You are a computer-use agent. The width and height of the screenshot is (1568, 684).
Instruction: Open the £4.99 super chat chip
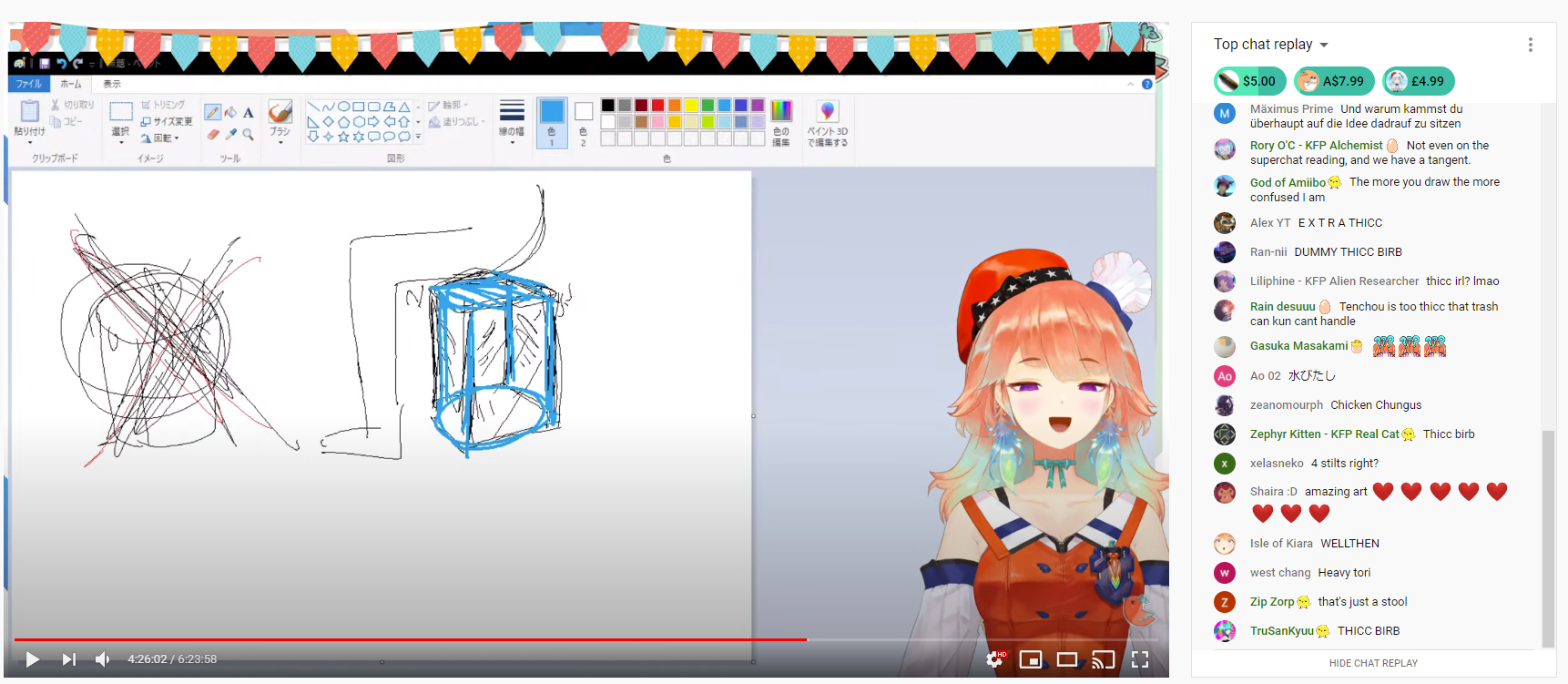tap(1418, 81)
